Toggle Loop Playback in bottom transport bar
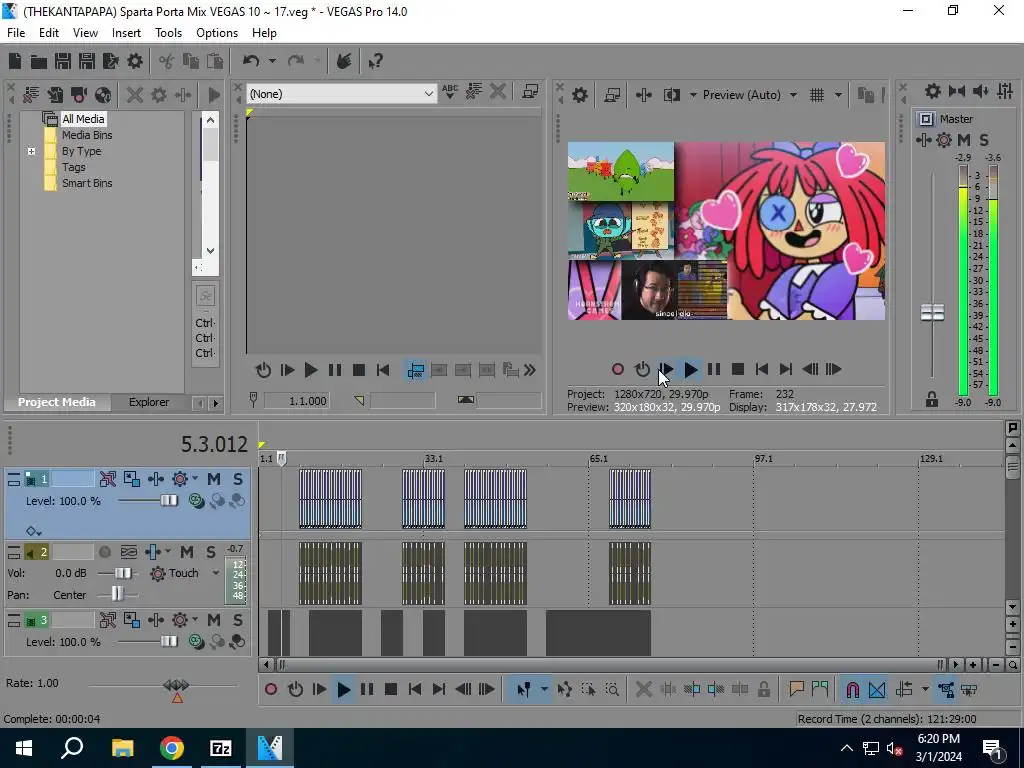1024x768 pixels. point(295,689)
